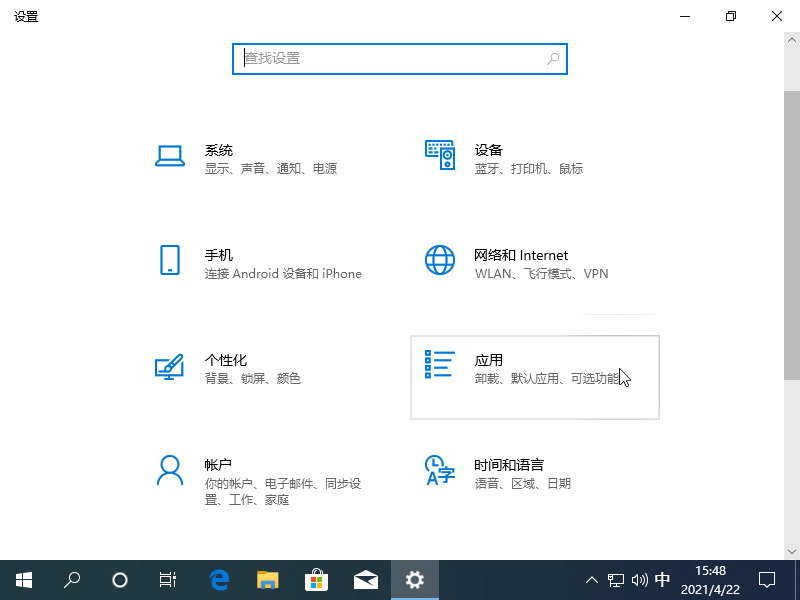Open the System (系统) laptop icon
The image size is (800, 600).
170,155
